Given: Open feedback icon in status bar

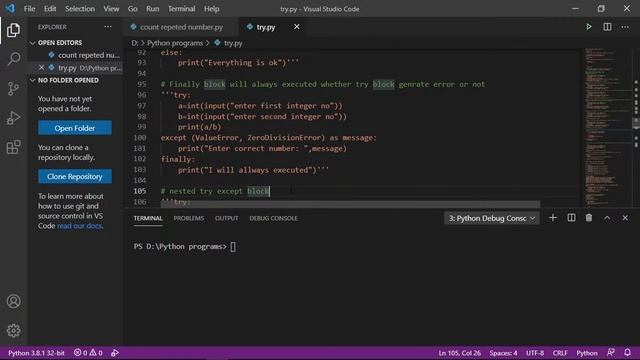Looking at the screenshot, I should [x=611, y=353].
